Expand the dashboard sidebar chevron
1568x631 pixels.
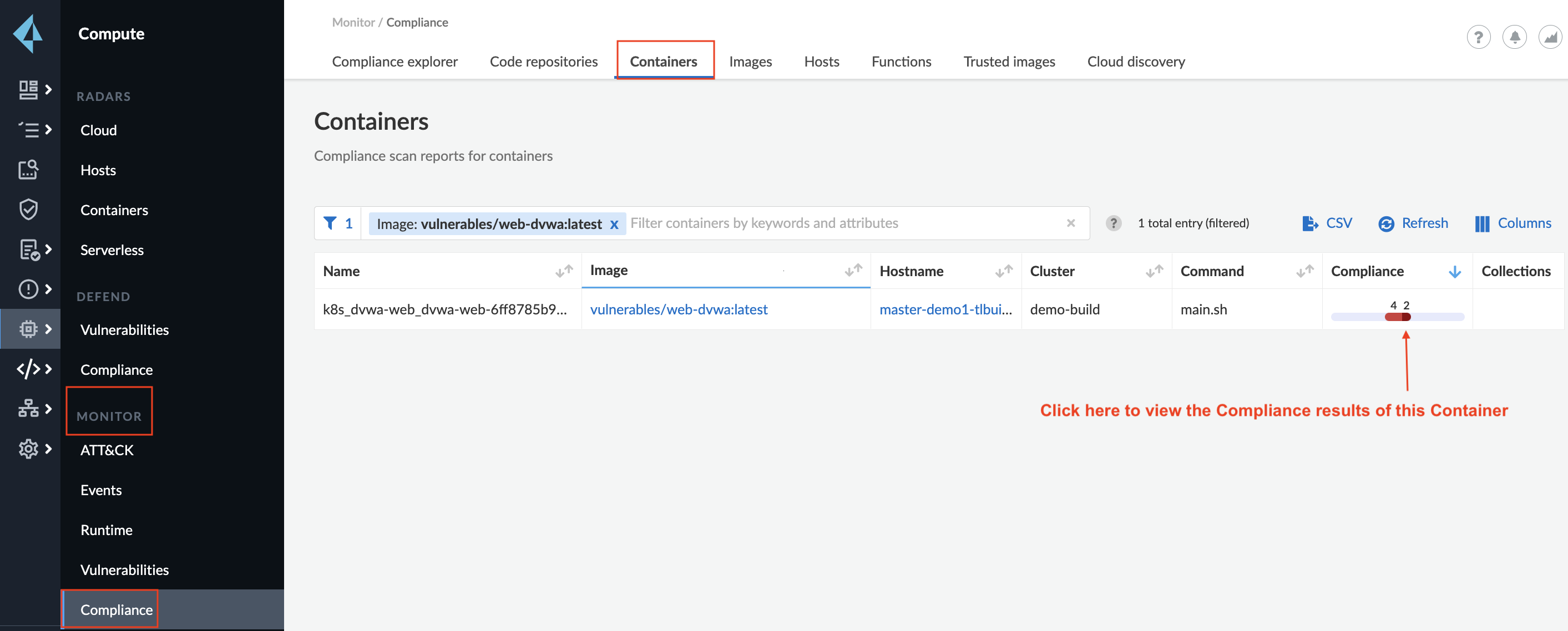click(x=48, y=89)
